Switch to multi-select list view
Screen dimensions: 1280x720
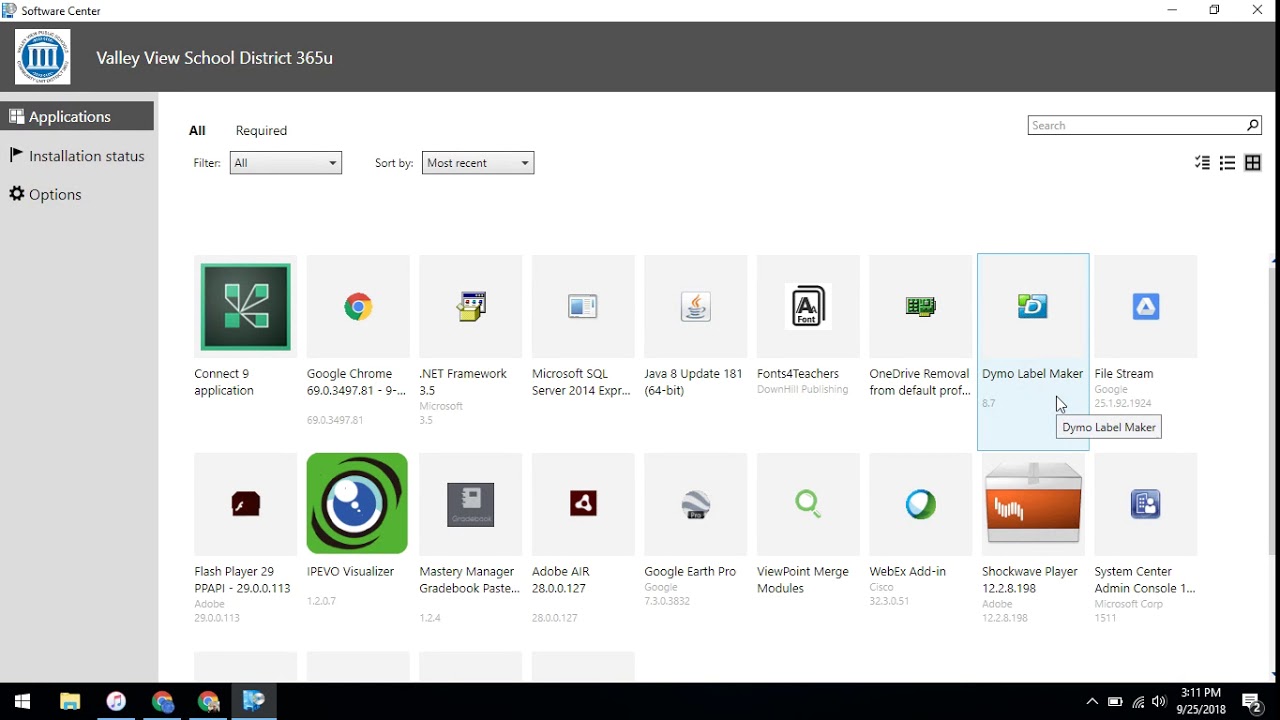coord(1203,163)
